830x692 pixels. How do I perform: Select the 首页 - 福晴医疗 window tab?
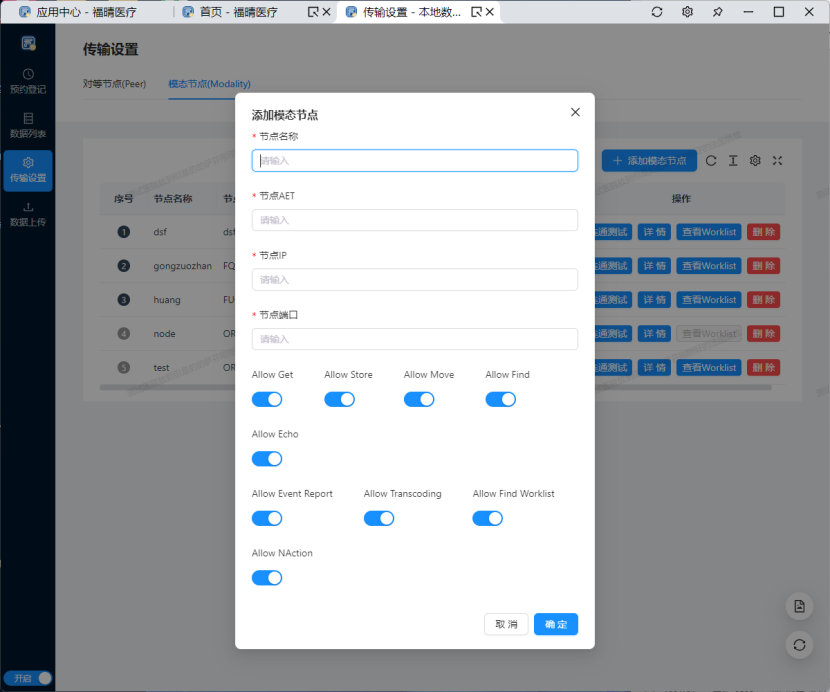pos(237,12)
